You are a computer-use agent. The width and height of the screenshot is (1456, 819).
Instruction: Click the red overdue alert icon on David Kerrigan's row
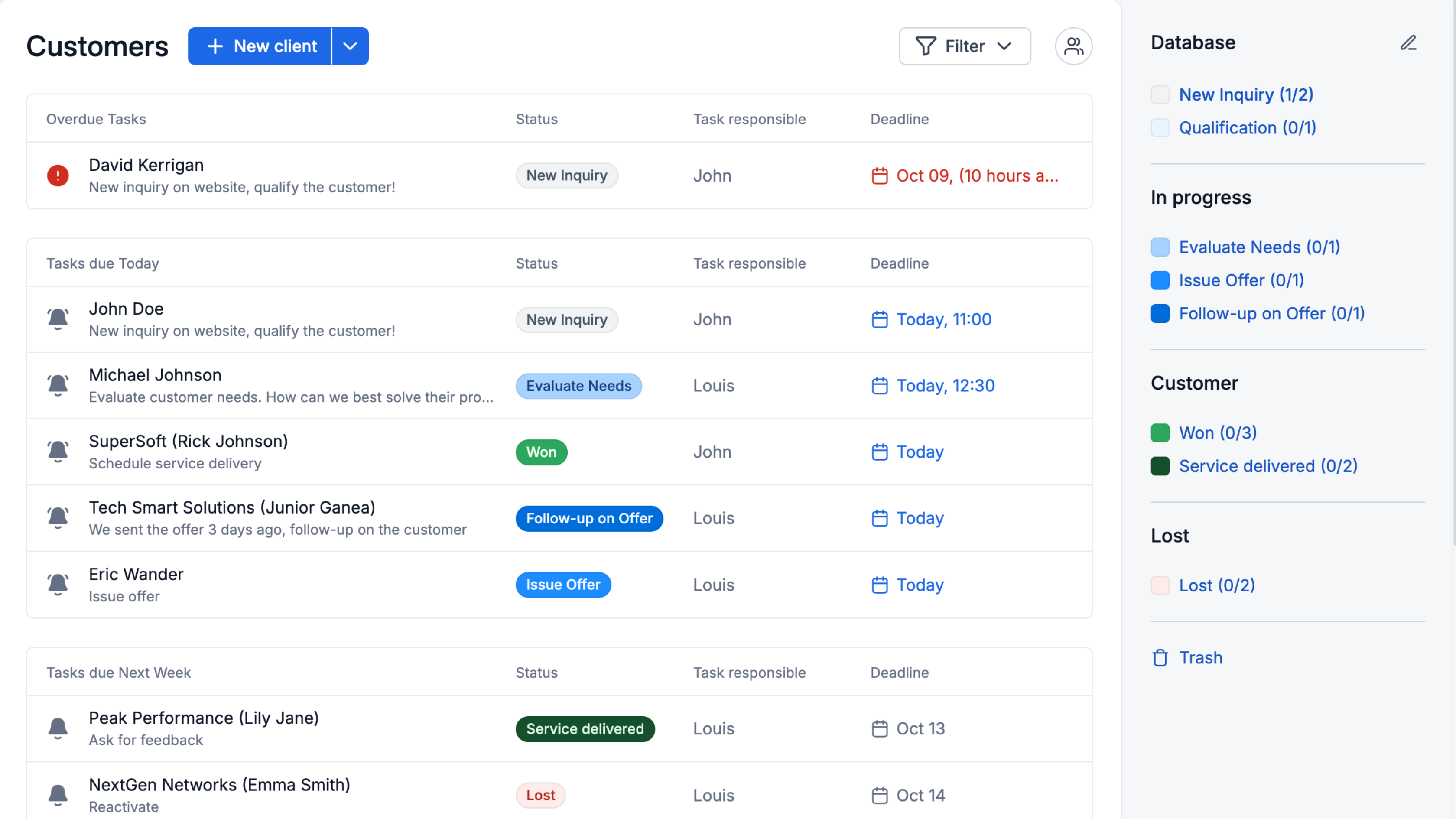58,176
